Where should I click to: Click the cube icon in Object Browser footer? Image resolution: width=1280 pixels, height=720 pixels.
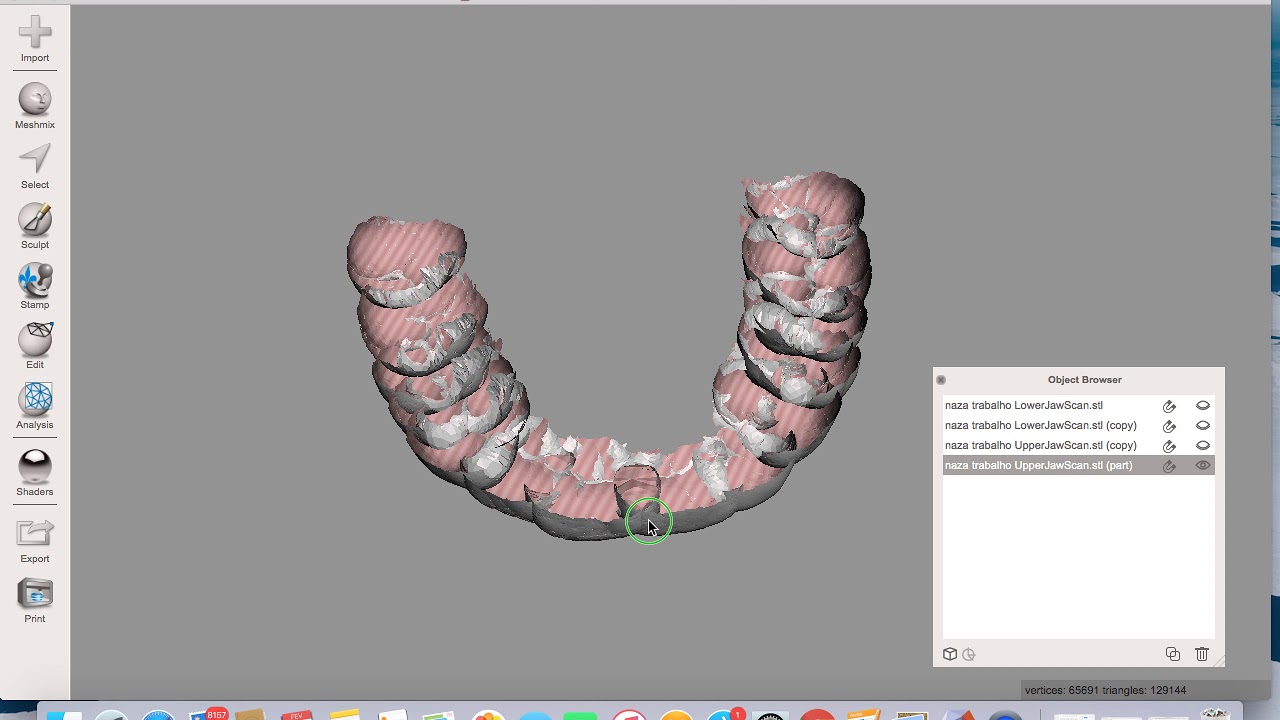point(950,654)
